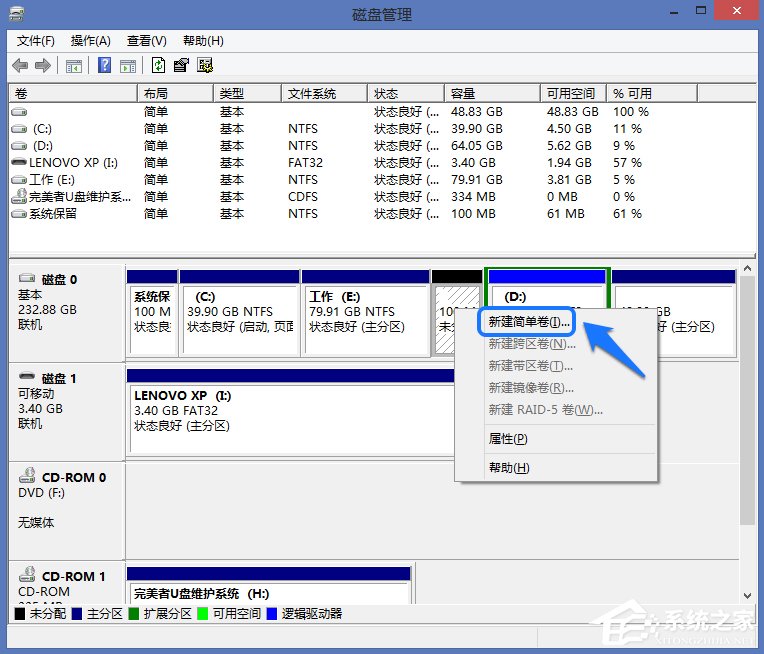The height and width of the screenshot is (654, 764).
Task: Click the 232.88 GB disk size label
Action: pos(47,310)
